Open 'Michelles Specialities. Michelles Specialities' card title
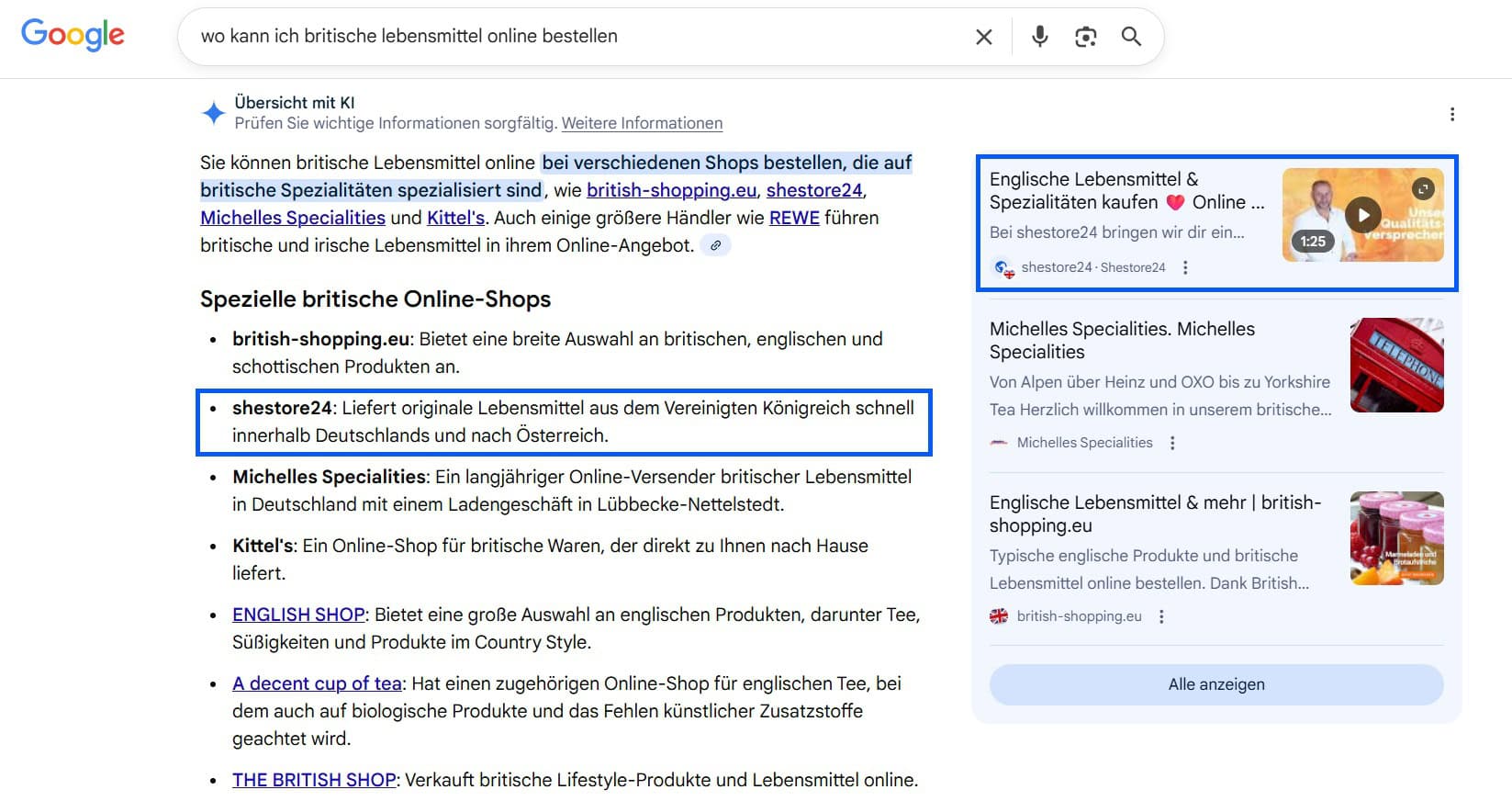The image size is (1512, 801). pyautogui.click(x=1122, y=340)
